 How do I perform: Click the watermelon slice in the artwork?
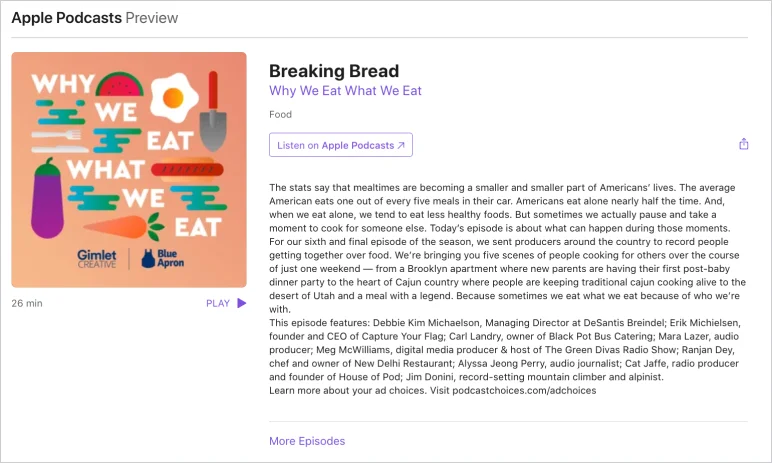[120, 85]
